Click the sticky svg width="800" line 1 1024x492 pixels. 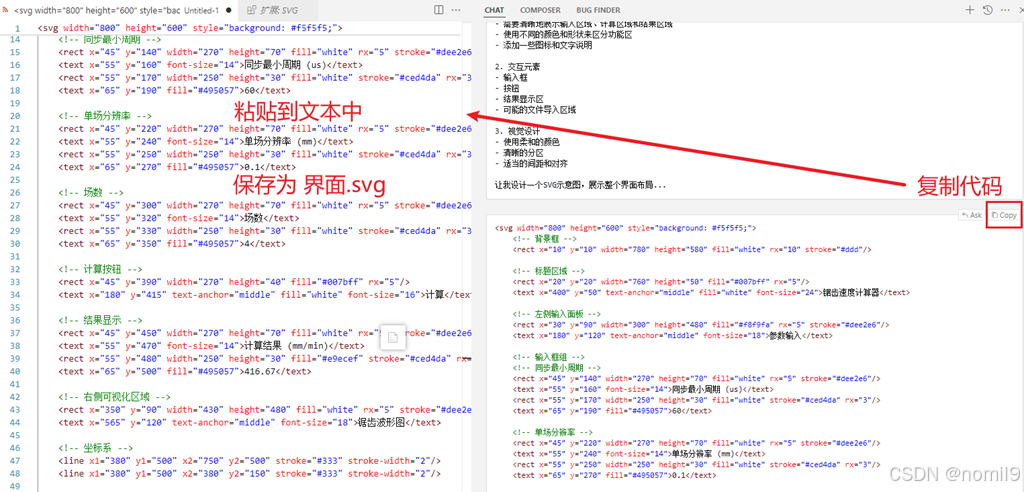point(190,28)
